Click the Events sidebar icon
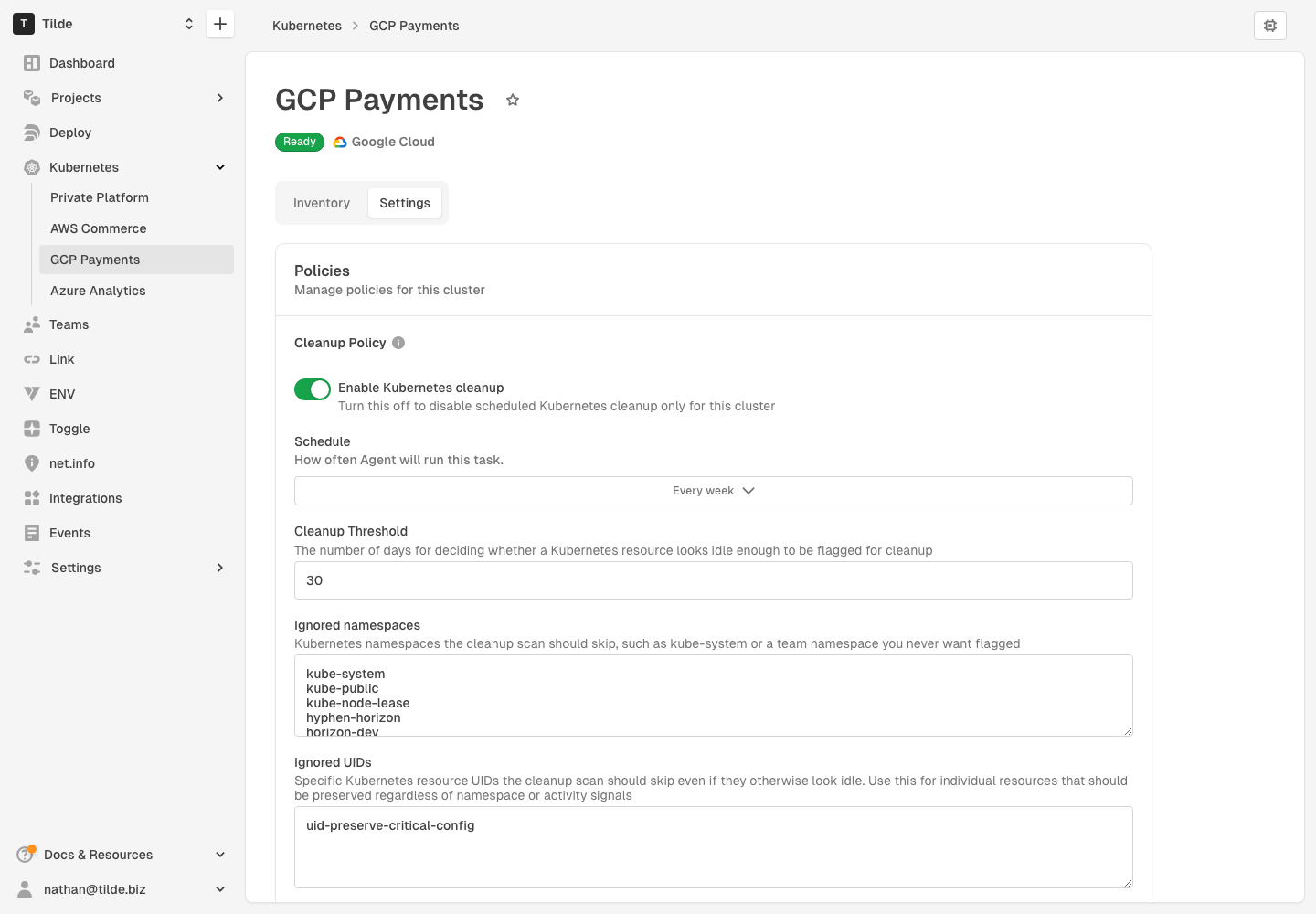This screenshot has height=914, width=1316. tap(32, 533)
